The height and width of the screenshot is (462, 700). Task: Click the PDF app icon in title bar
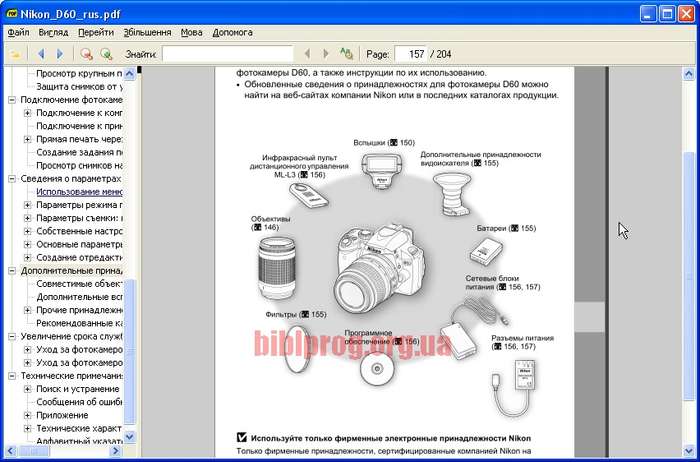pyautogui.click(x=12, y=14)
